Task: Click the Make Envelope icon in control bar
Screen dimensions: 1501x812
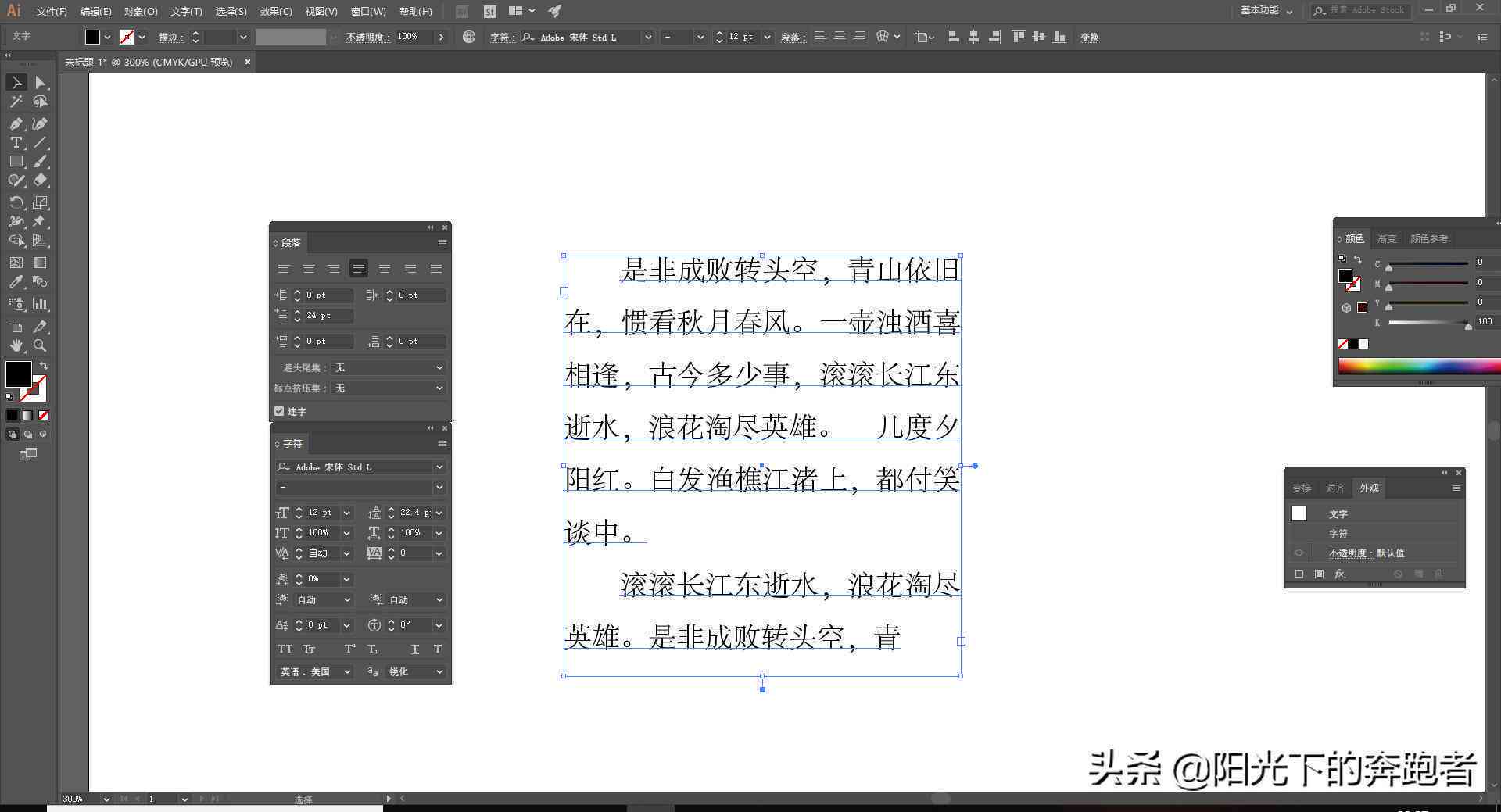Action: click(x=883, y=37)
